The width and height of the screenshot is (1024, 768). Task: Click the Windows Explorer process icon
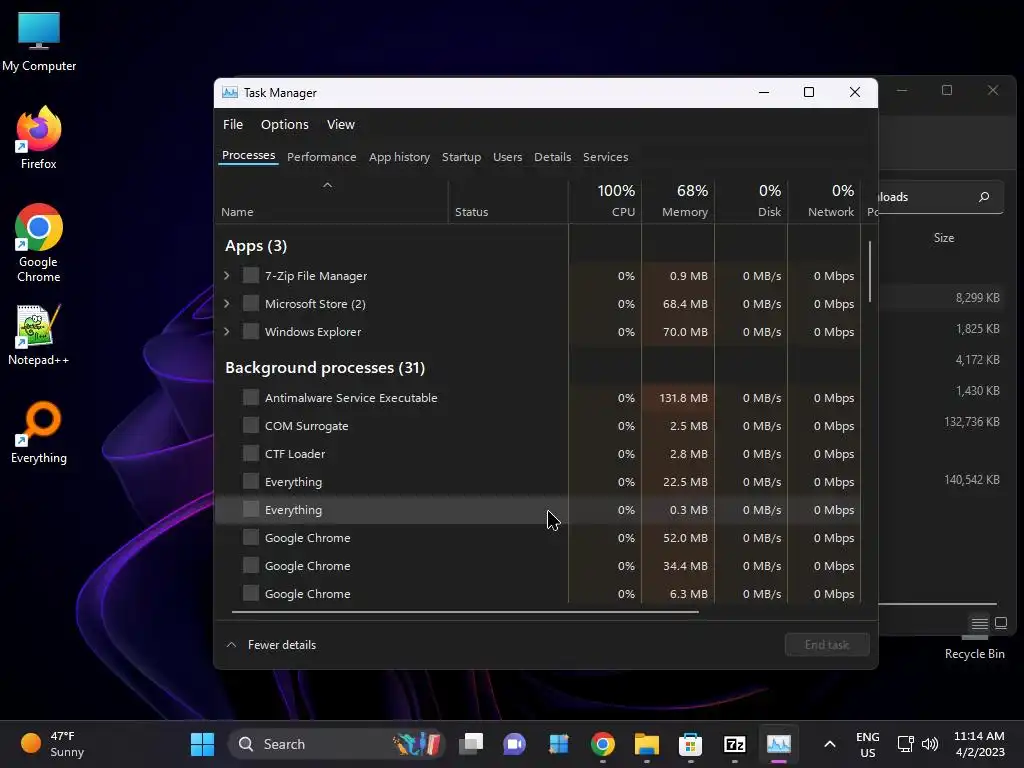[x=251, y=332]
